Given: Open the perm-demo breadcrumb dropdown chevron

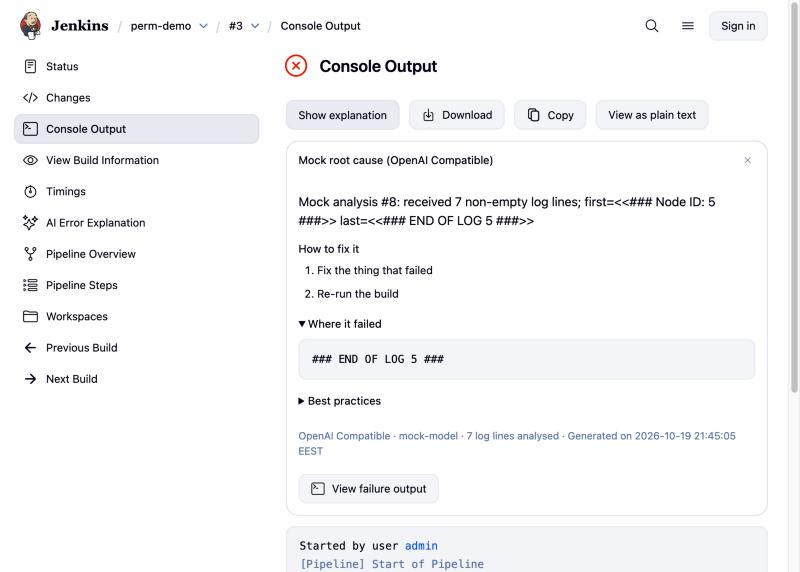Looking at the screenshot, I should pyautogui.click(x=204, y=26).
